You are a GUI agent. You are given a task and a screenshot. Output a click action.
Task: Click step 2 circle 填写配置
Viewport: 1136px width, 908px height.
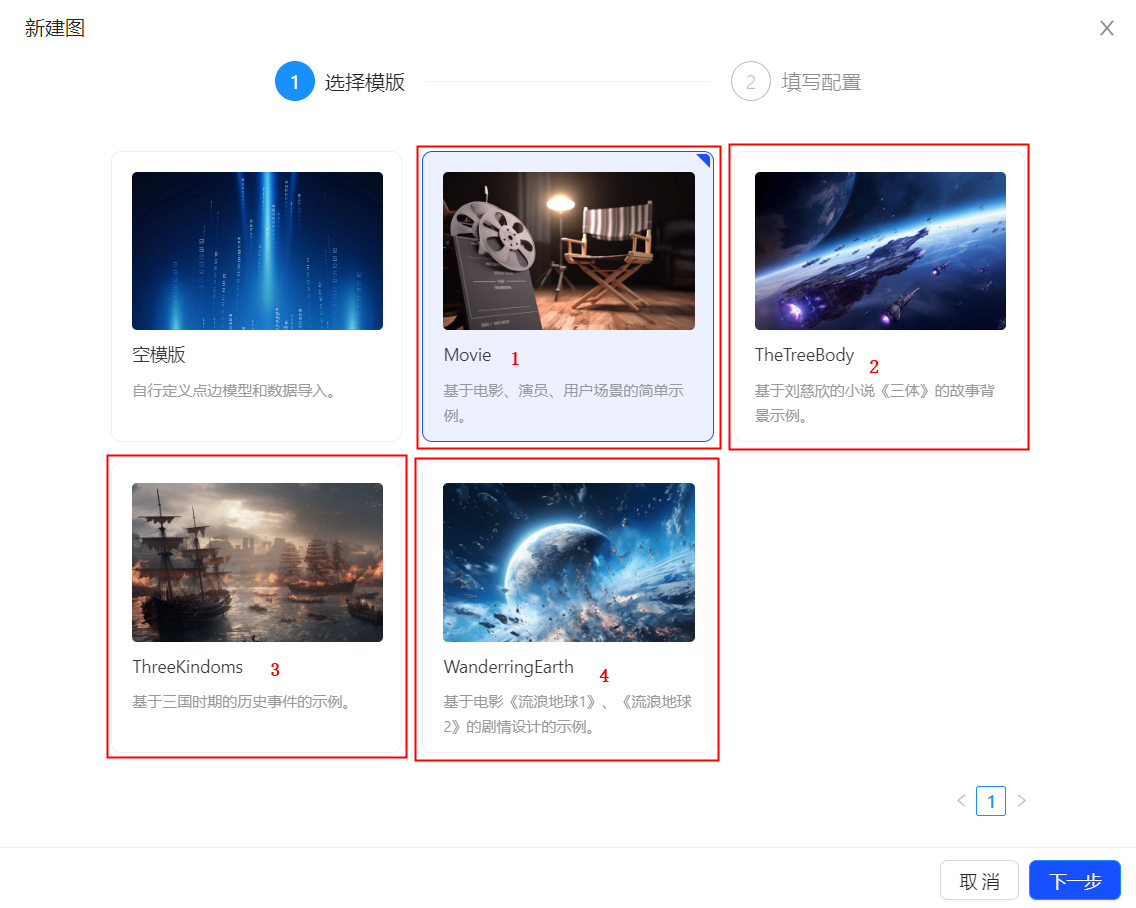coord(751,81)
